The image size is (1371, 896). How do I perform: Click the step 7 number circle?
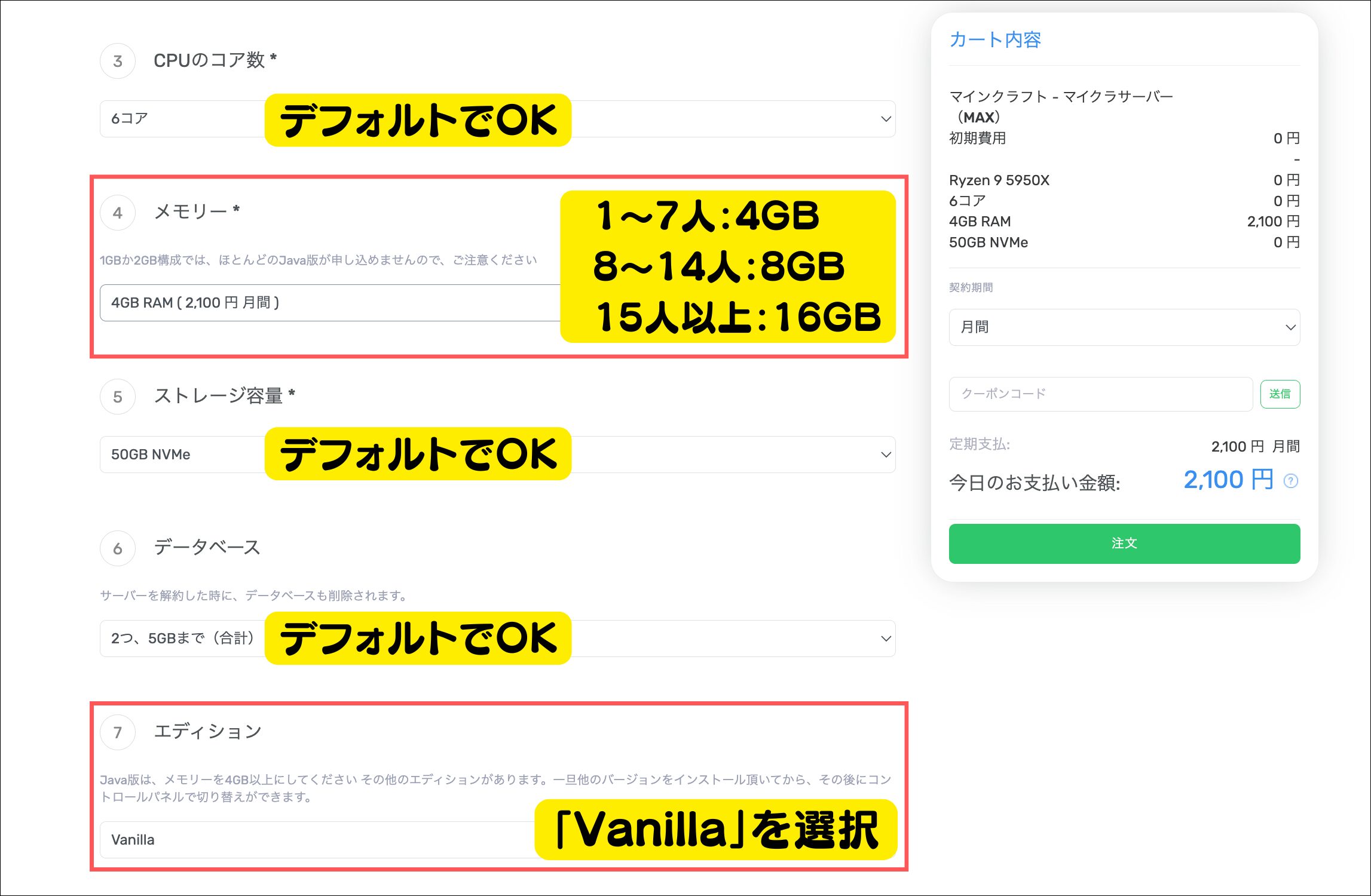tap(118, 732)
